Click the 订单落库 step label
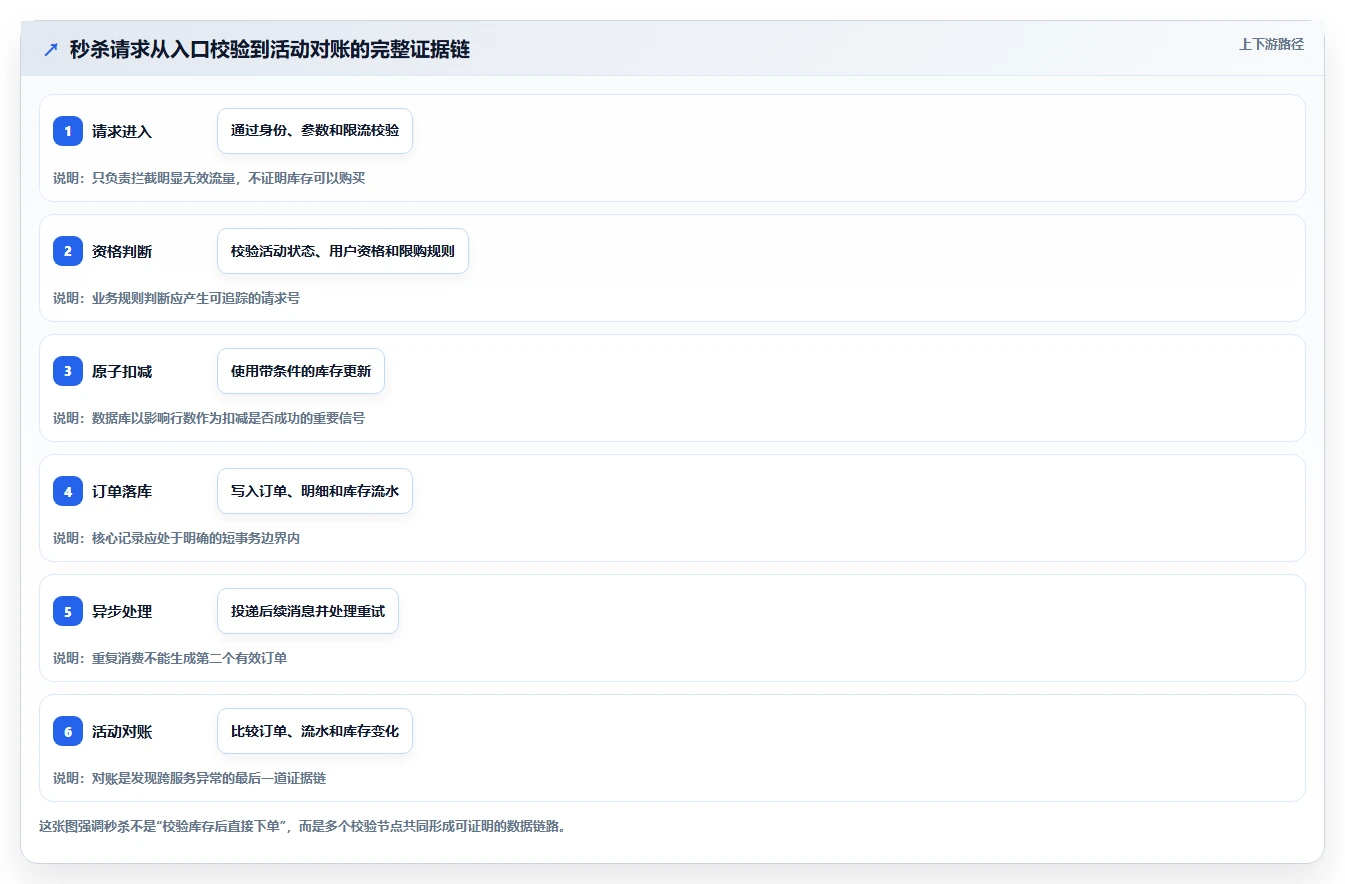 122,491
